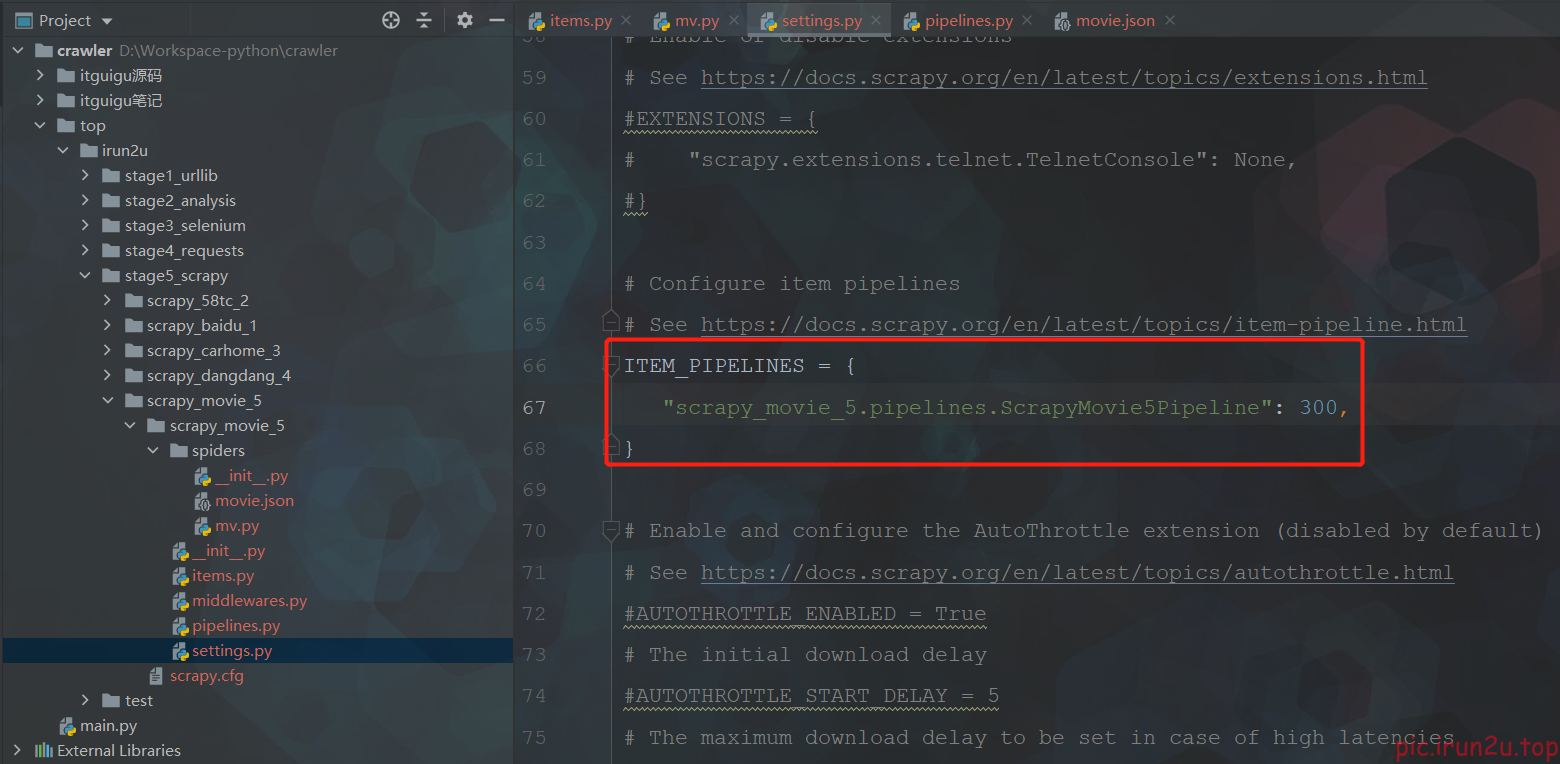
Task: Close the settings.py editor tab
Action: 876,20
